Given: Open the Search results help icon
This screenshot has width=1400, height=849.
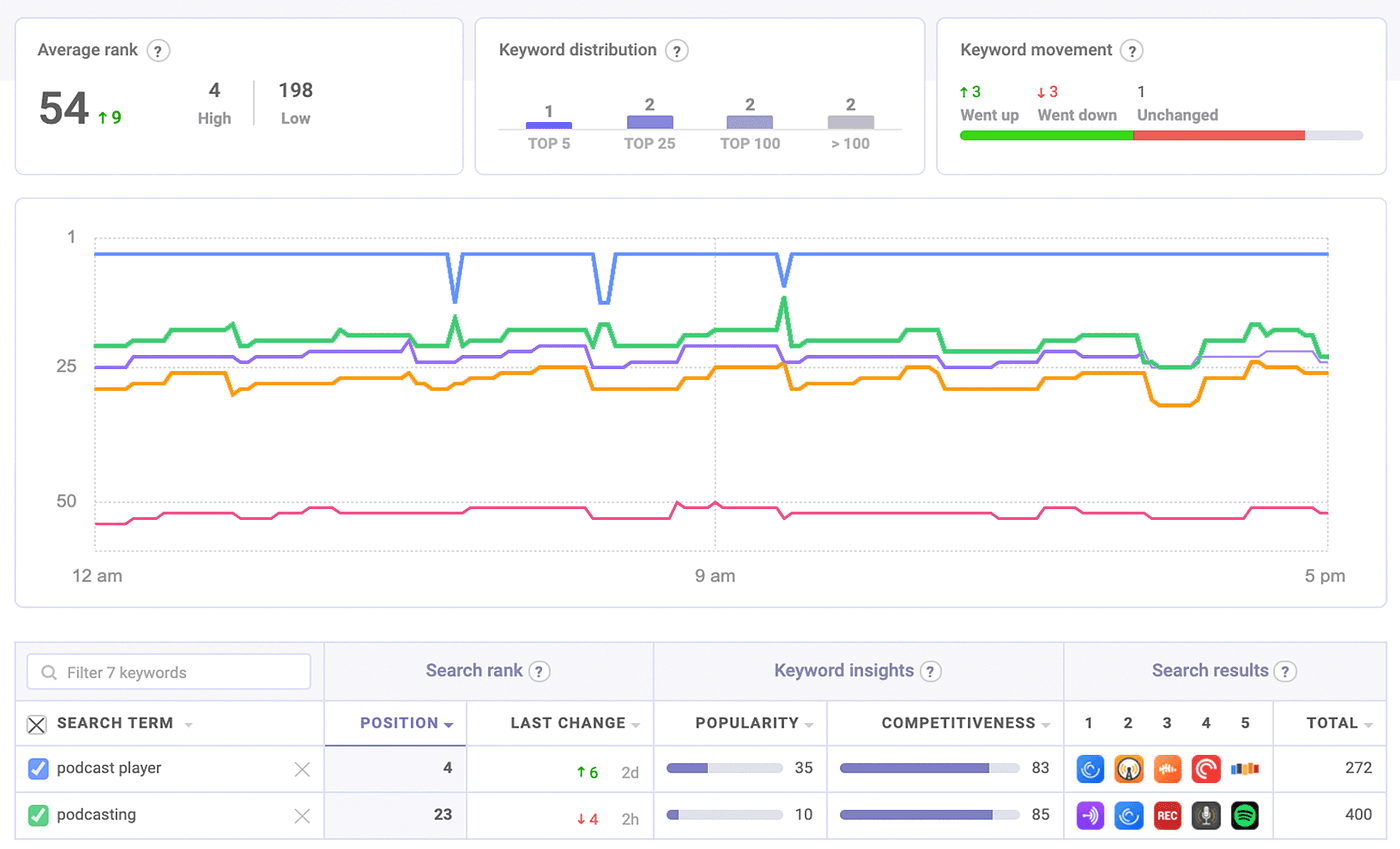Looking at the screenshot, I should (x=1287, y=671).
